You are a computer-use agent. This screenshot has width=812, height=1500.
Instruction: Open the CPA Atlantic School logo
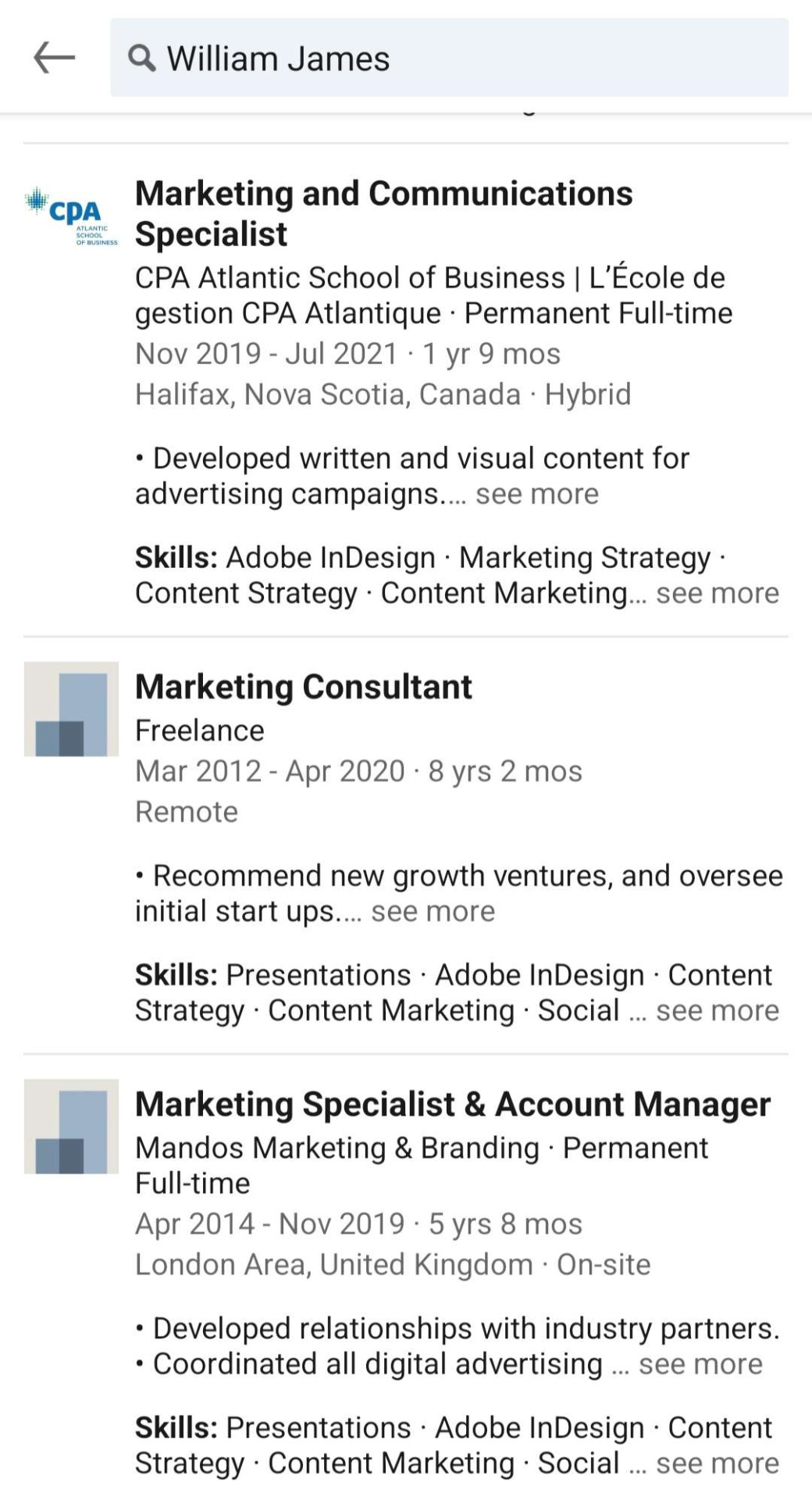point(72,216)
